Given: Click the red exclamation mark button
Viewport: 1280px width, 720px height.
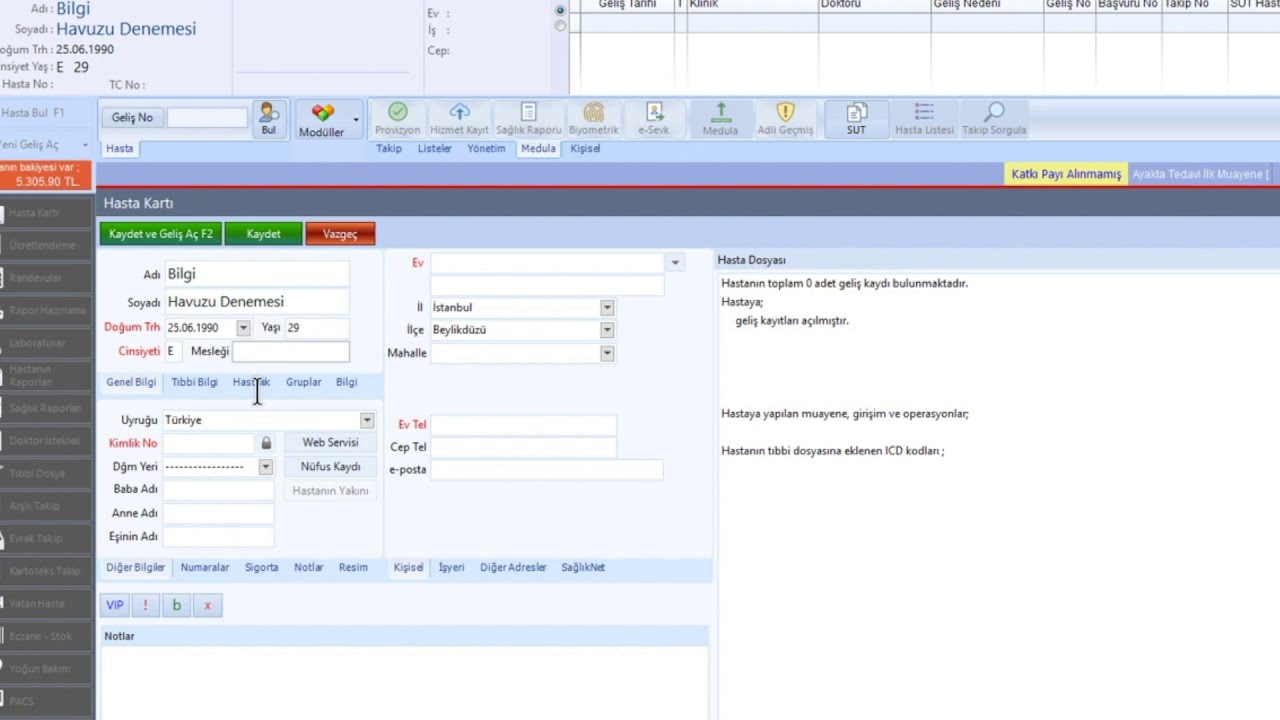Looking at the screenshot, I should click(x=145, y=605).
